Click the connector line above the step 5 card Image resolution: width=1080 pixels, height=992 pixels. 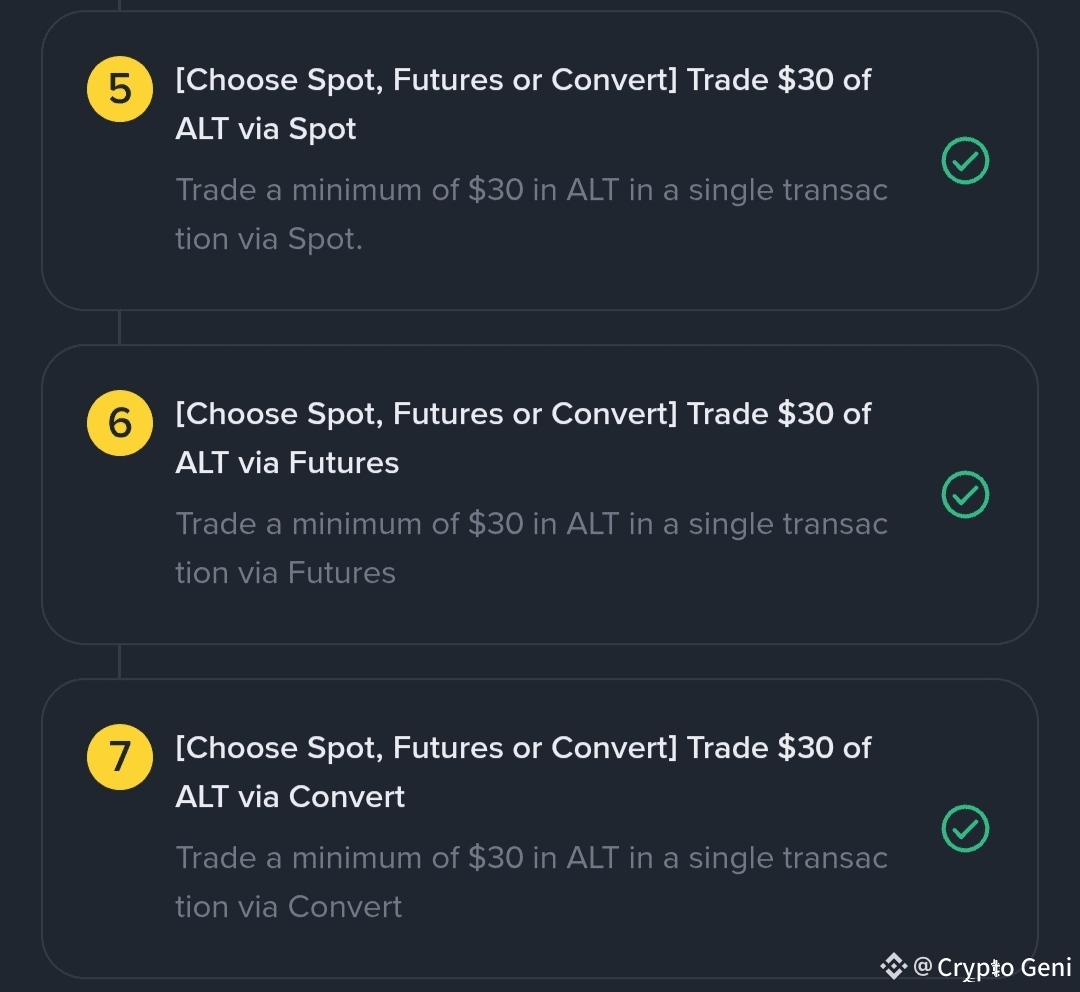click(119, 5)
